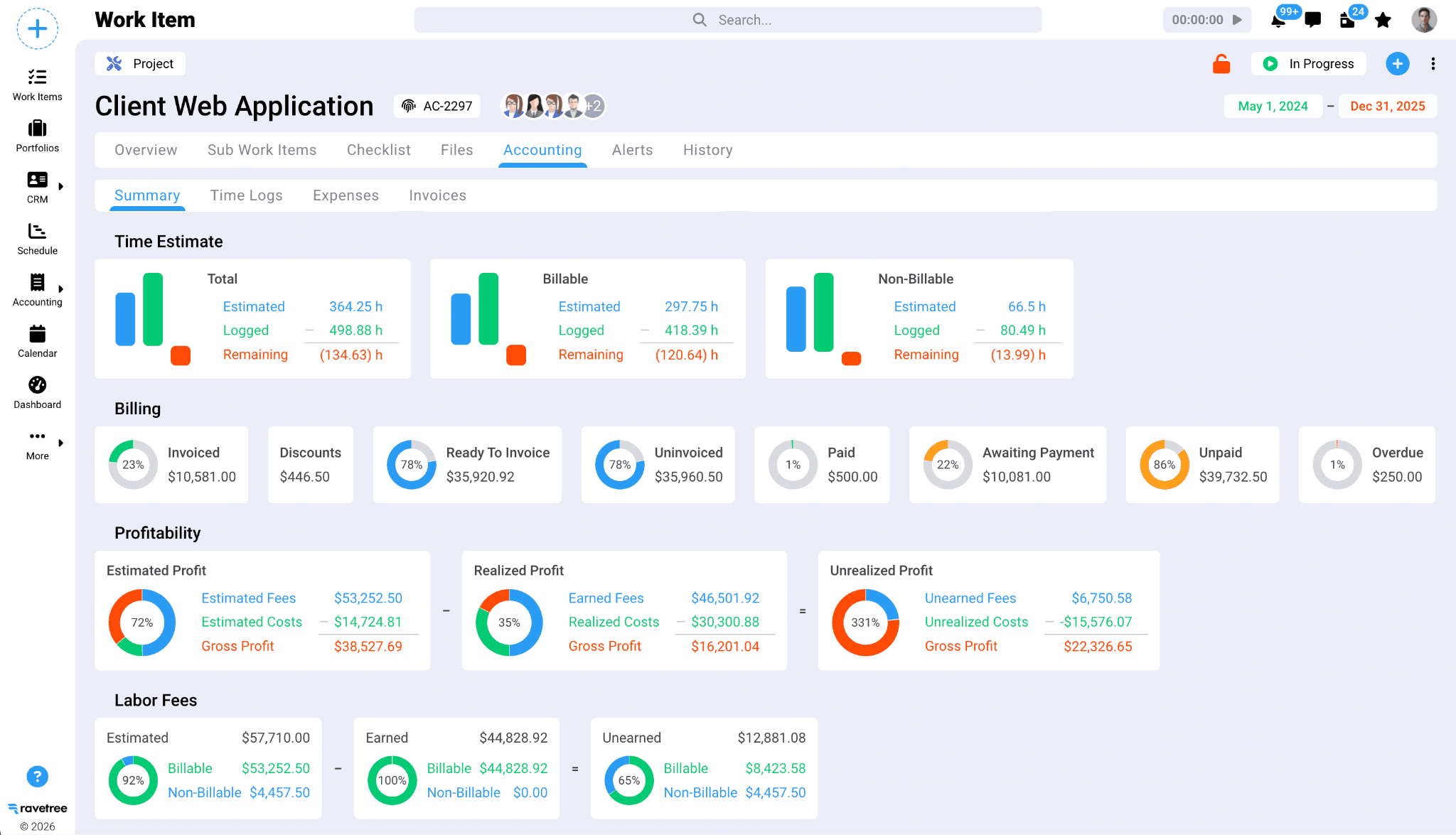Expand the CRM sidebar submenu

click(x=60, y=185)
